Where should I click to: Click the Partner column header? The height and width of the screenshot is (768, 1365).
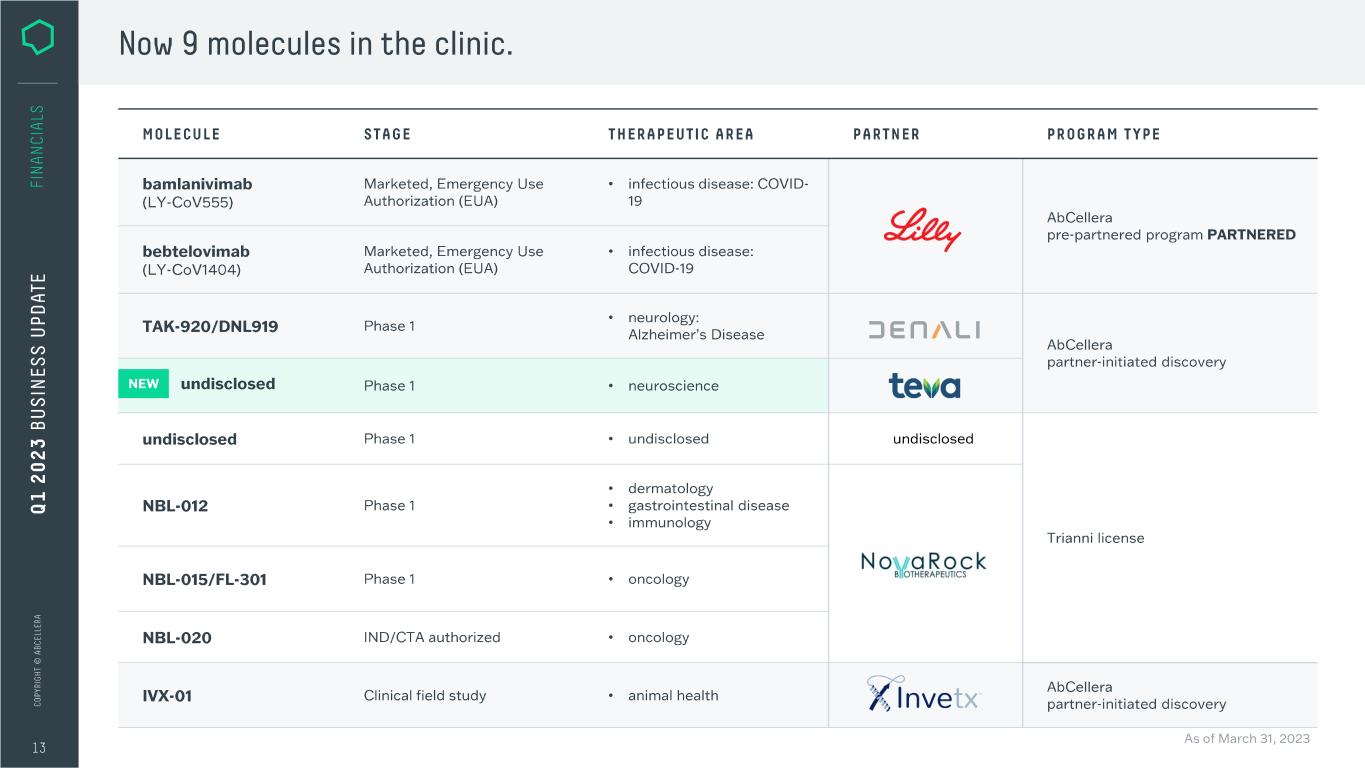[886, 134]
